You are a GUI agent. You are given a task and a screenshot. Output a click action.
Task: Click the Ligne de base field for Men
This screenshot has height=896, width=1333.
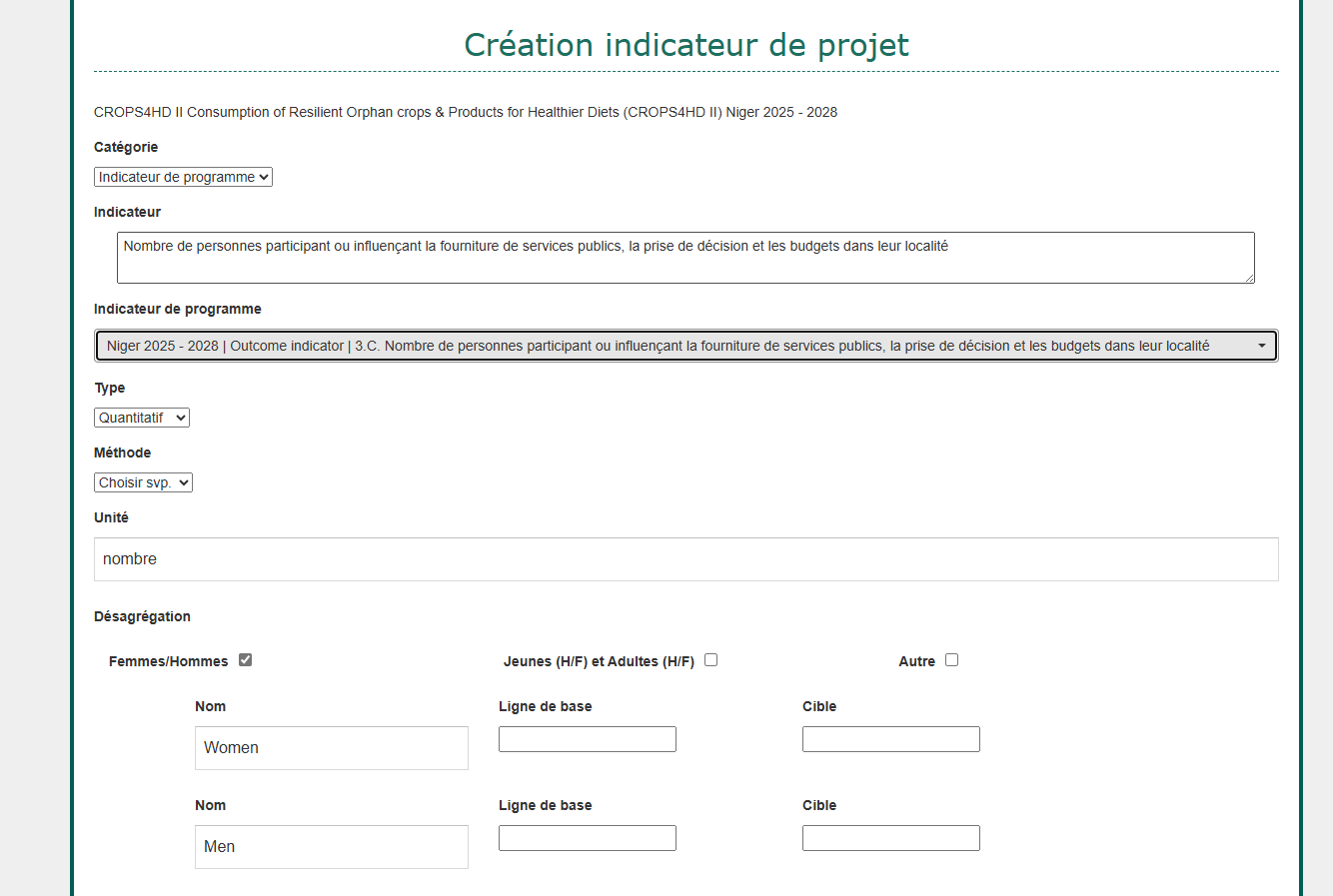coord(587,838)
